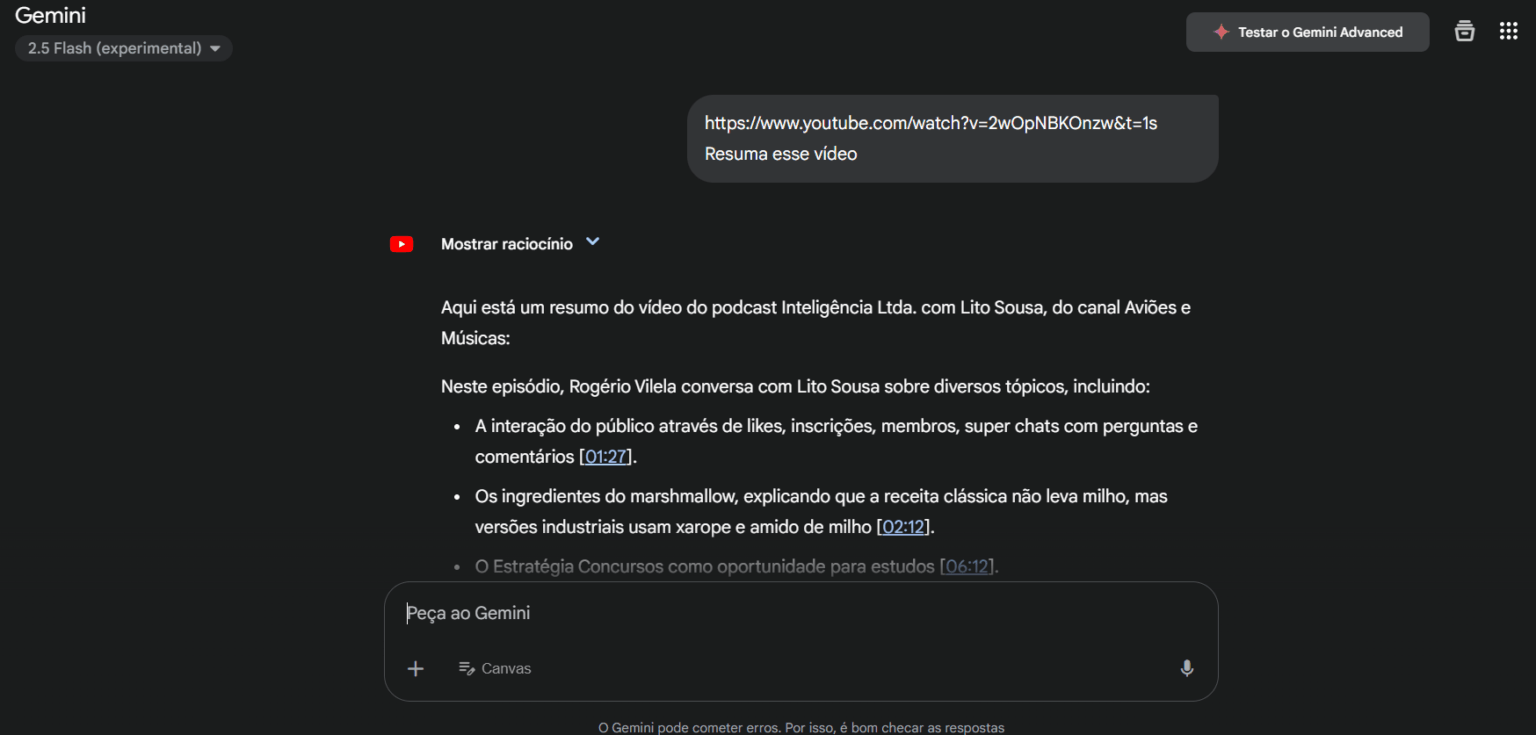Open the Canvas tool
This screenshot has width=1536, height=735.
[495, 668]
